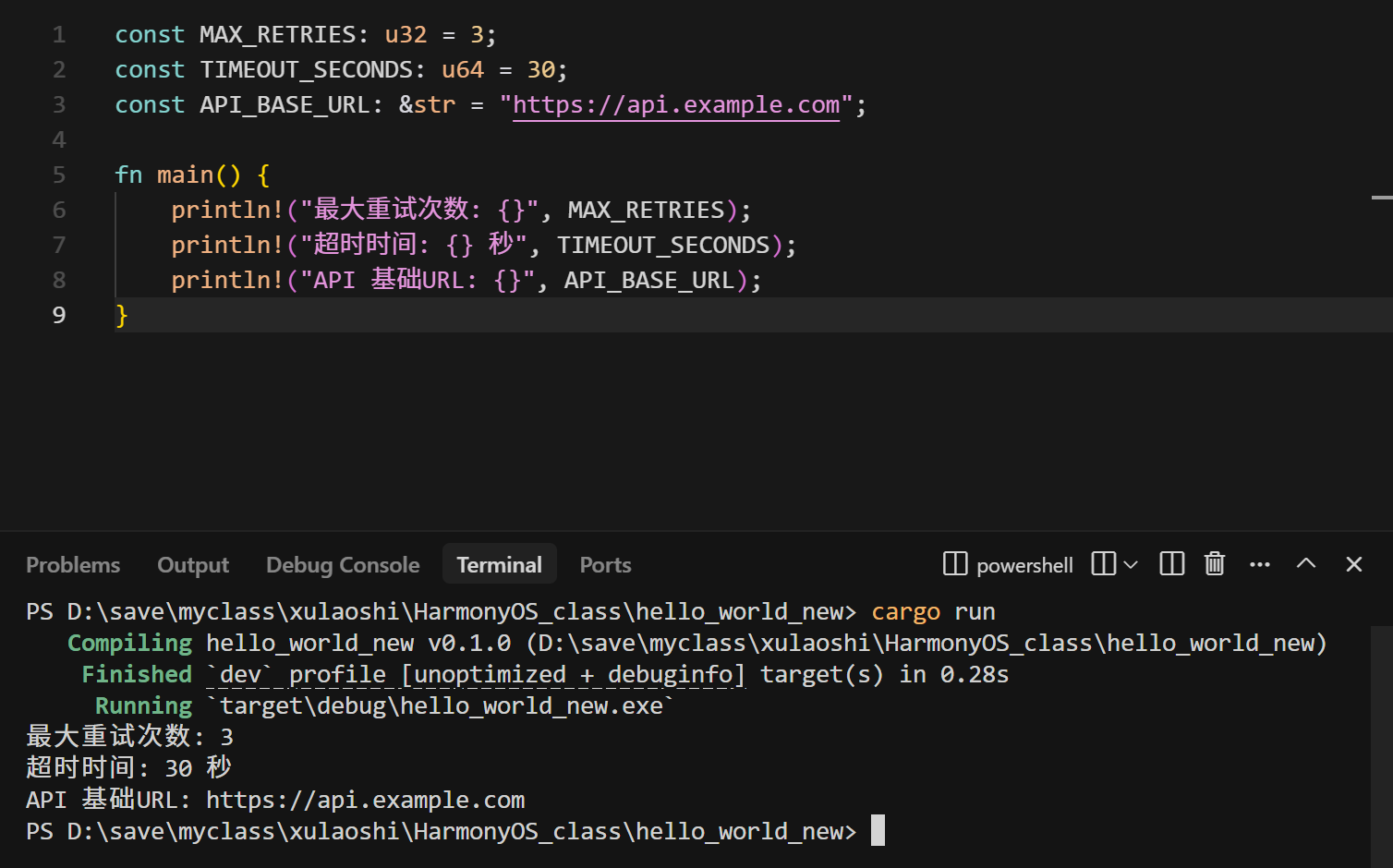1393x868 pixels.
Task: Kill terminal using the trash icon
Action: click(x=1215, y=564)
